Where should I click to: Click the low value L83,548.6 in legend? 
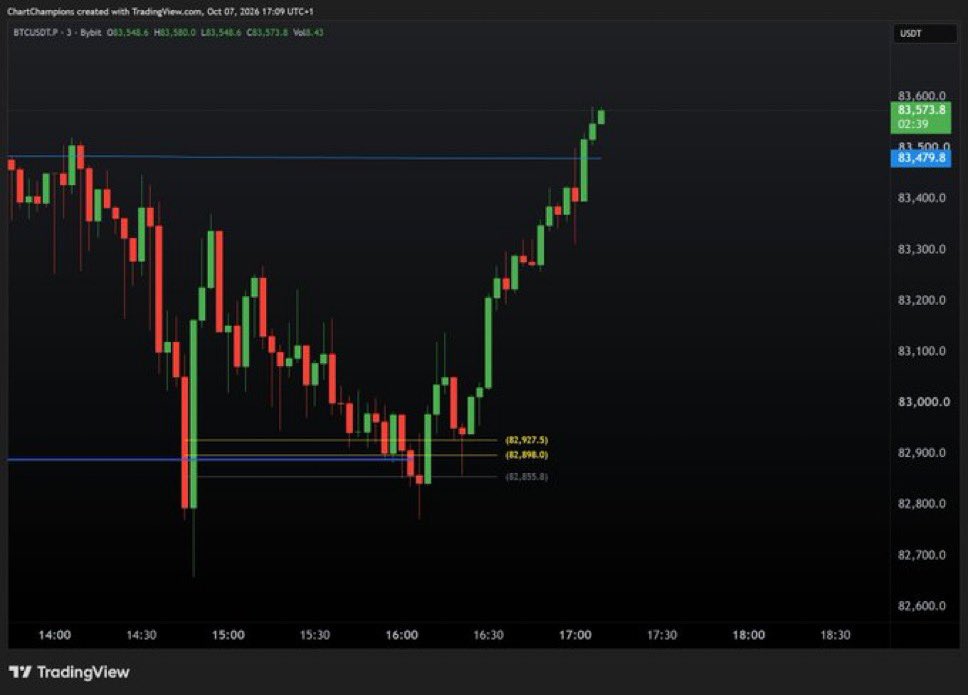coord(221,32)
